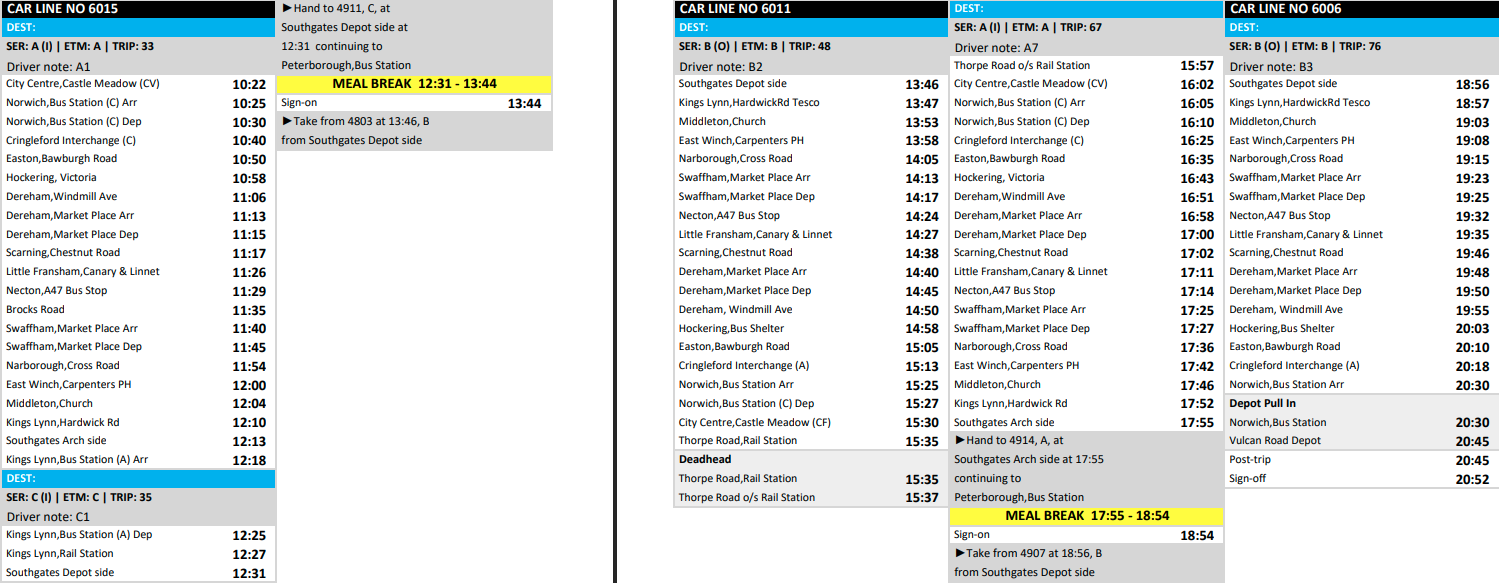Click the Post-trip 20:45 row
This screenshot has height=583, width=1499.
[x=1361, y=460]
